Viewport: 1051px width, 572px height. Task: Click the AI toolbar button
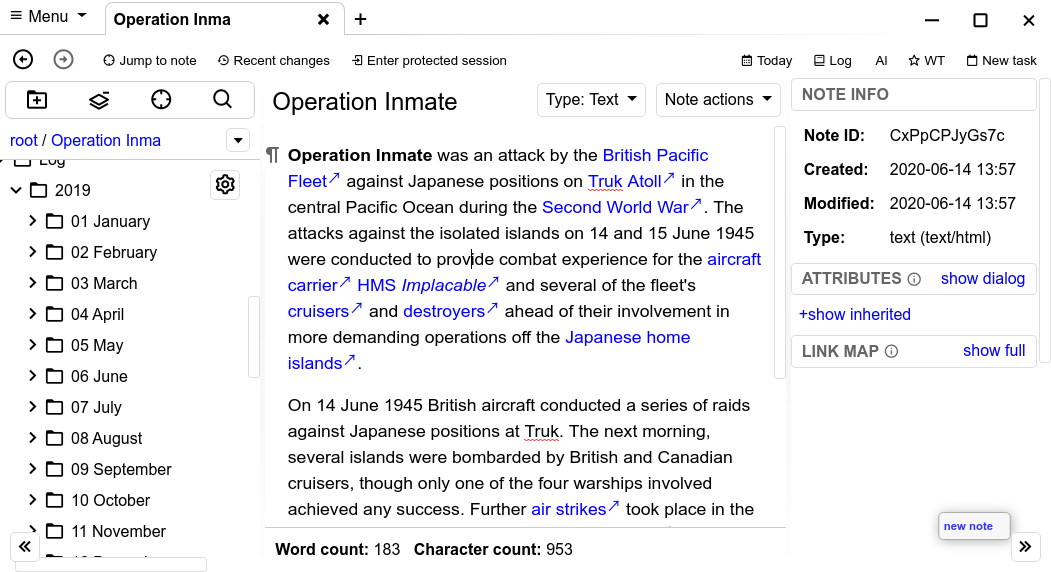pos(881,60)
